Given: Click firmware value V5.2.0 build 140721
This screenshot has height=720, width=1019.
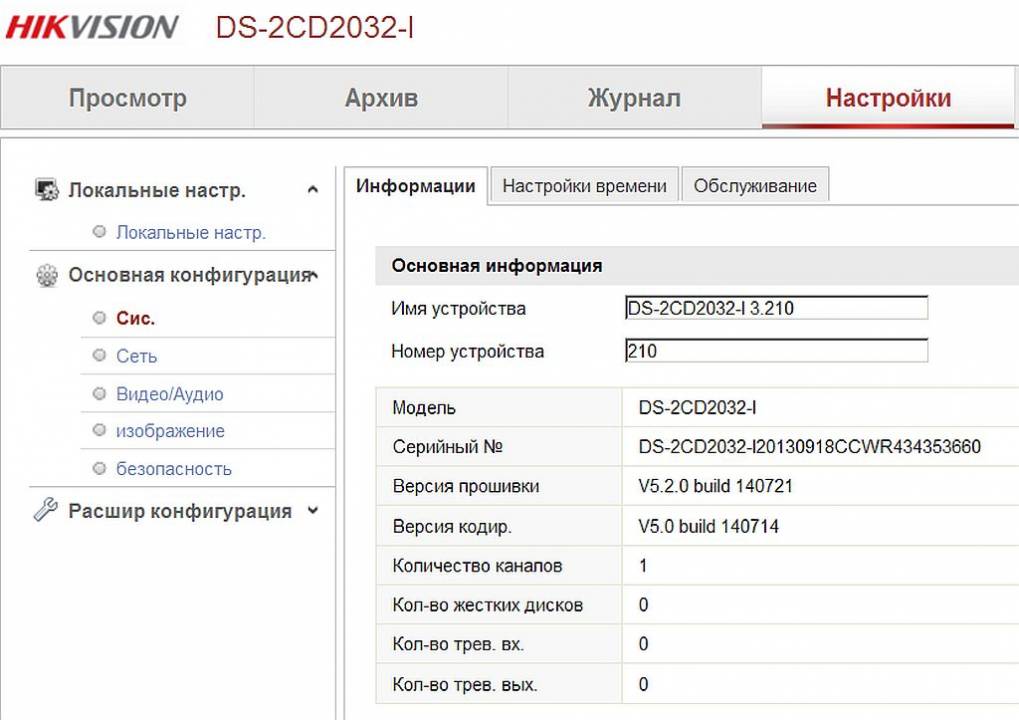Looking at the screenshot, I should [x=716, y=486].
